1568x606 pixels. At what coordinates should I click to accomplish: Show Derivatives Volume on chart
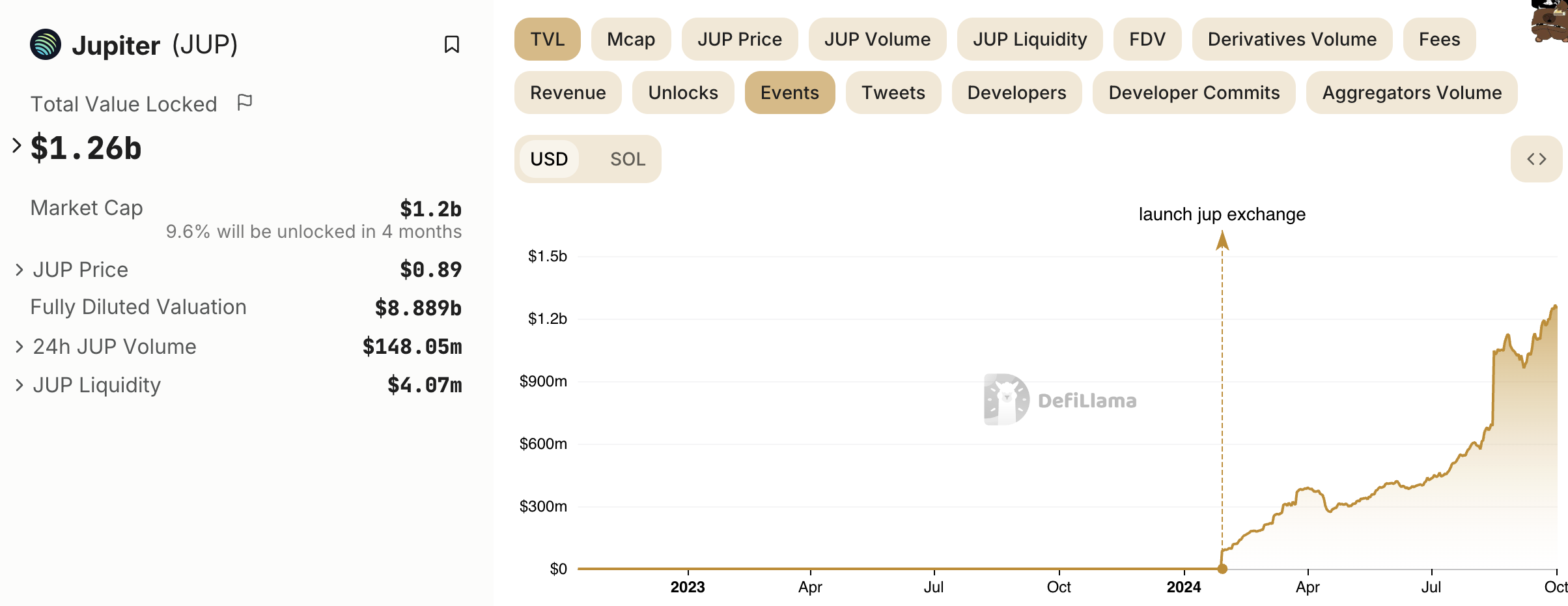(1291, 39)
